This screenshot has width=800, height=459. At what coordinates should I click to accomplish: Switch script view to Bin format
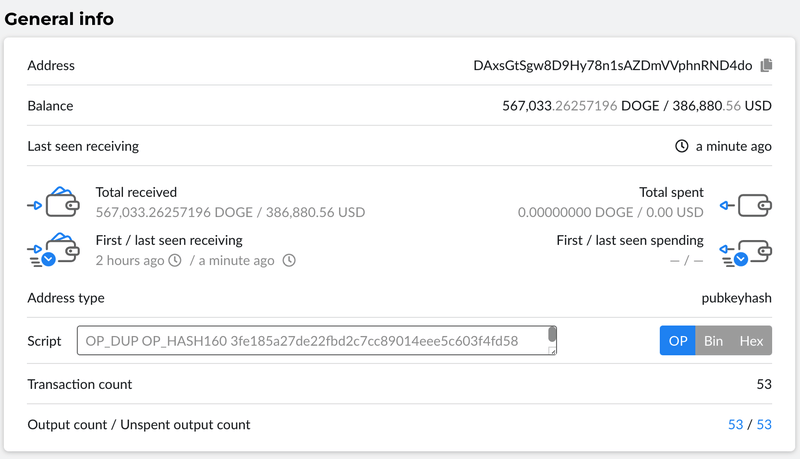tap(713, 341)
